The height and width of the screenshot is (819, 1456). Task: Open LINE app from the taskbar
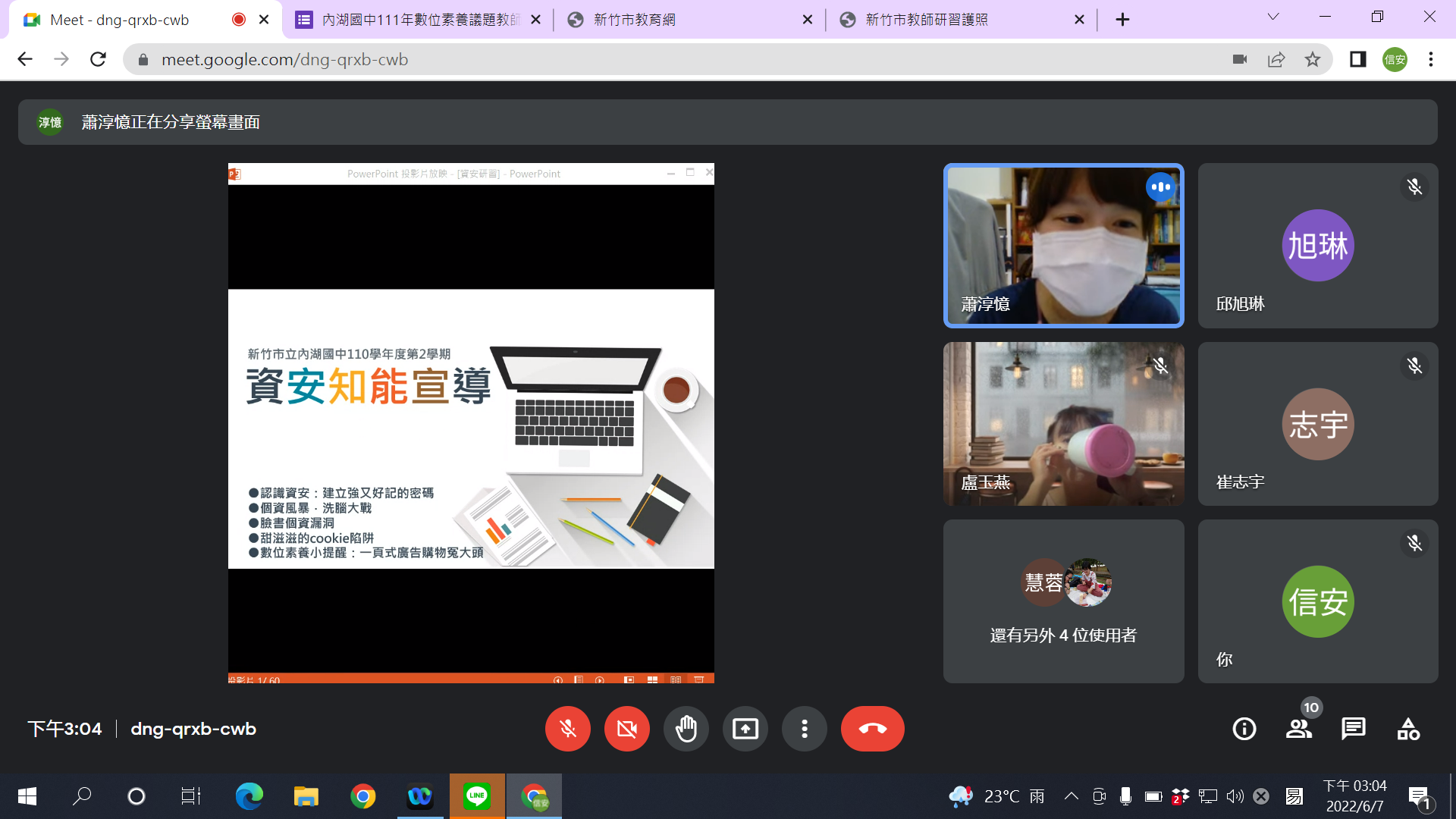(x=477, y=796)
